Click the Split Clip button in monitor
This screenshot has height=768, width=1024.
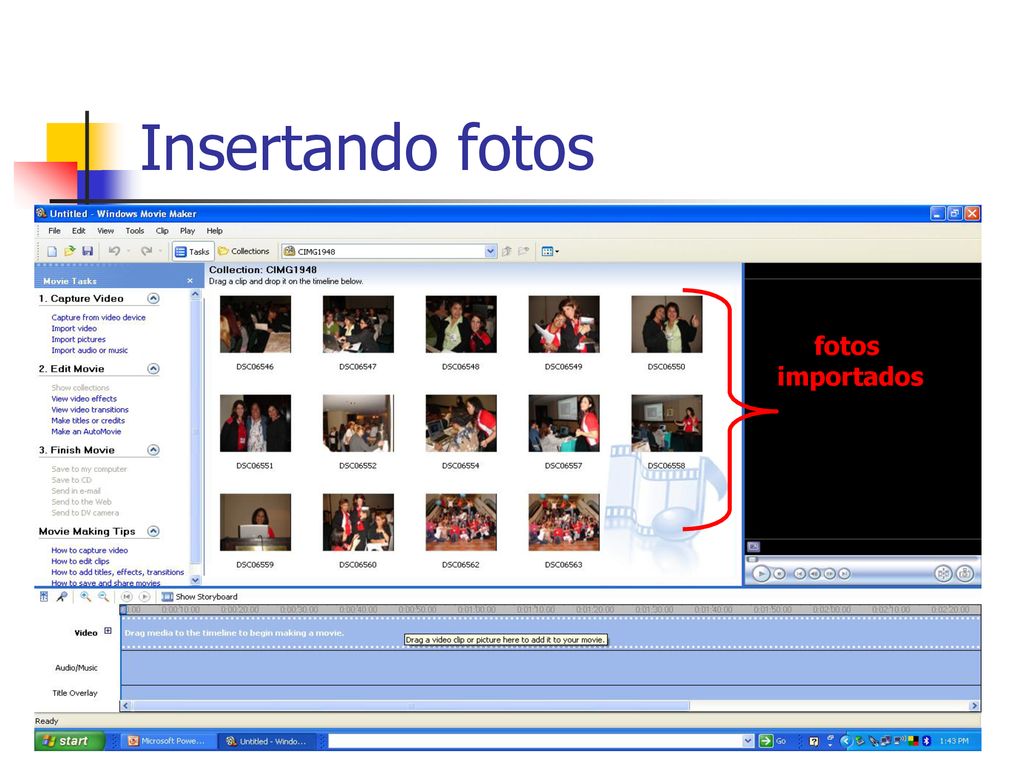click(943, 574)
